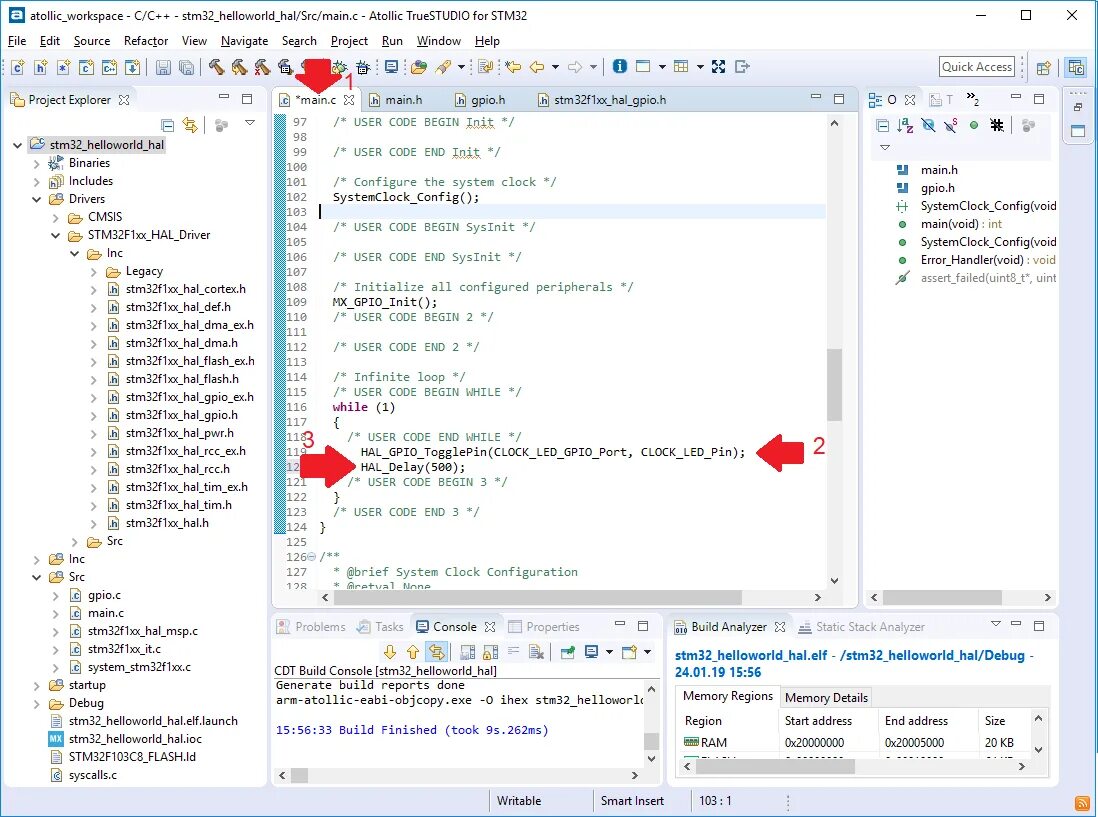Collapse the Drivers folder
1098x817 pixels.
point(36,200)
